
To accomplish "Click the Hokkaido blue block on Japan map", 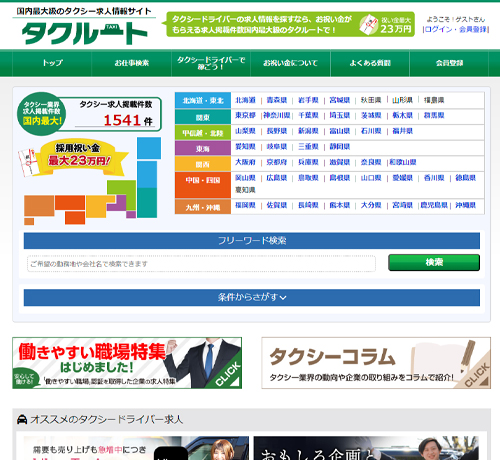I will (149, 148).
